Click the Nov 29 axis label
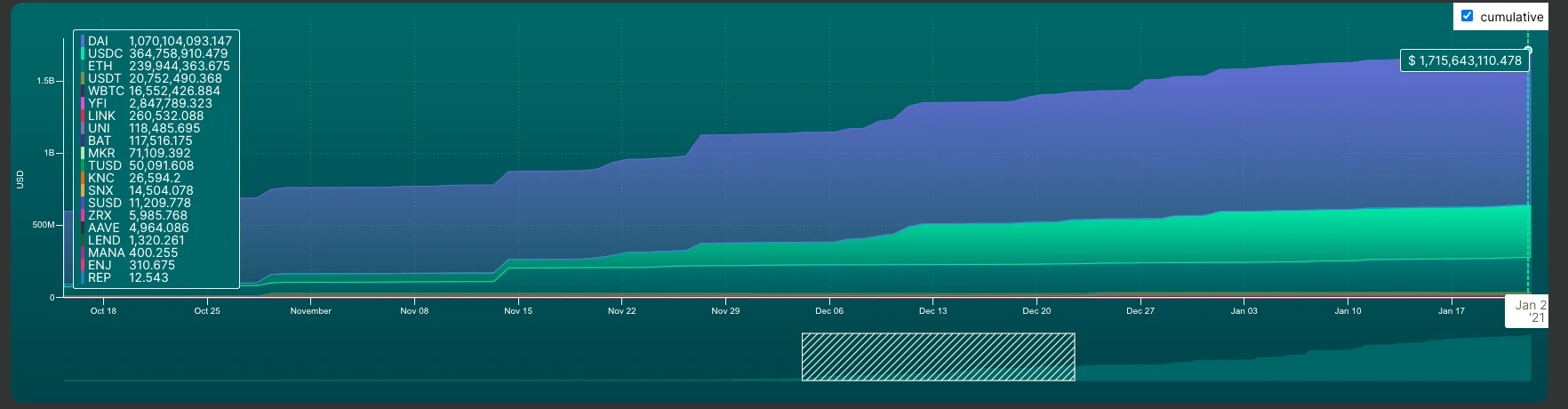The width and height of the screenshot is (1568, 409). click(x=725, y=311)
